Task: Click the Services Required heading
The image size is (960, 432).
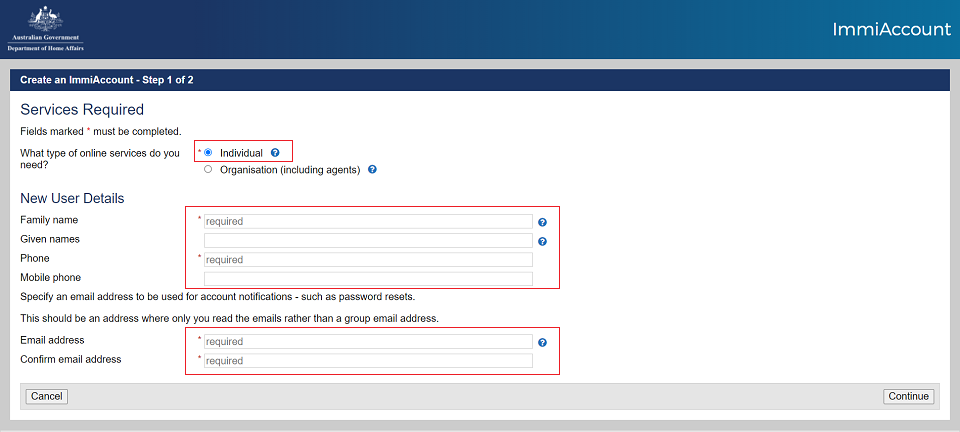Action: (82, 110)
